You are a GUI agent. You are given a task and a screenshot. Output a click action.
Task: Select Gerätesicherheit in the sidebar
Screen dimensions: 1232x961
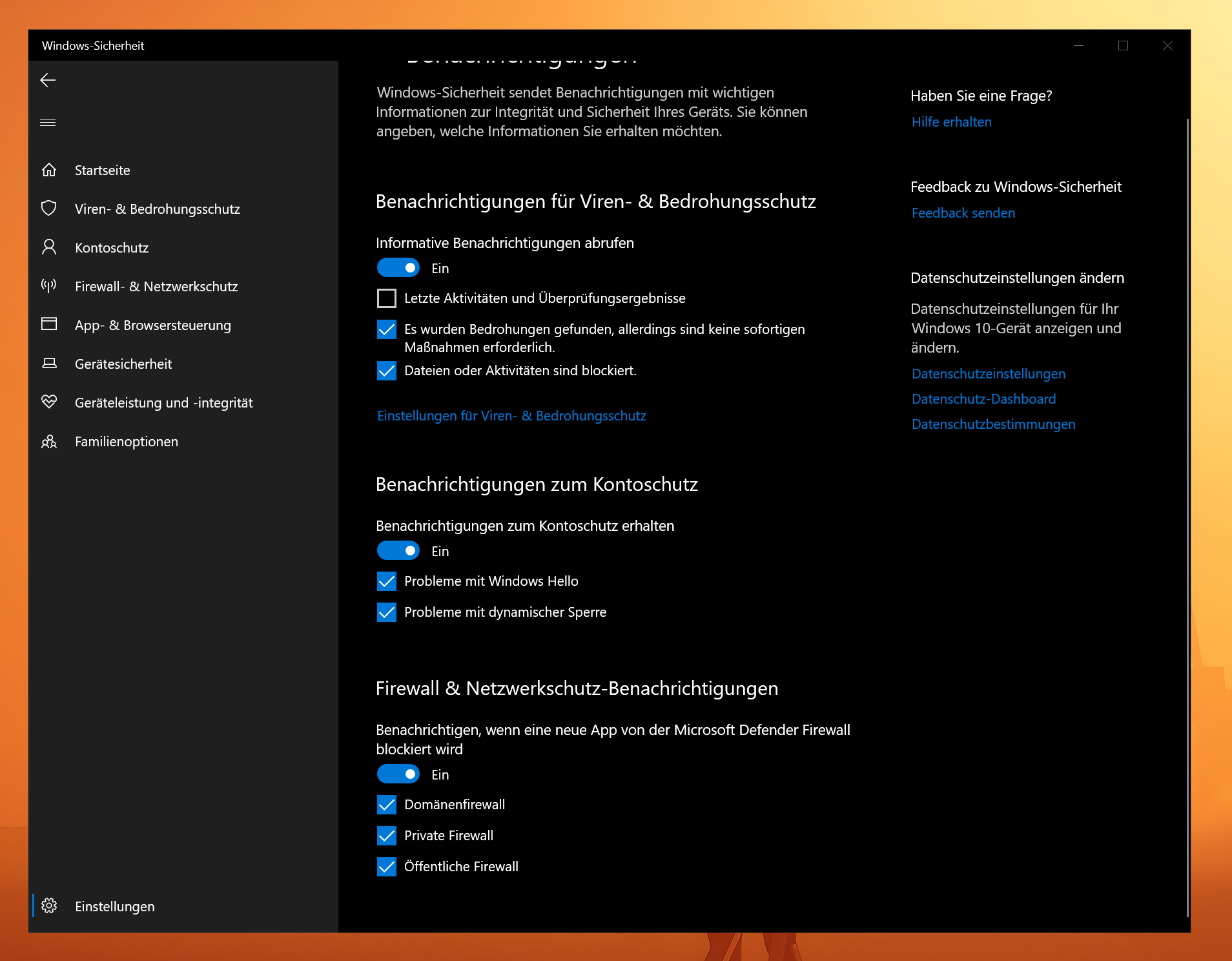coord(183,364)
